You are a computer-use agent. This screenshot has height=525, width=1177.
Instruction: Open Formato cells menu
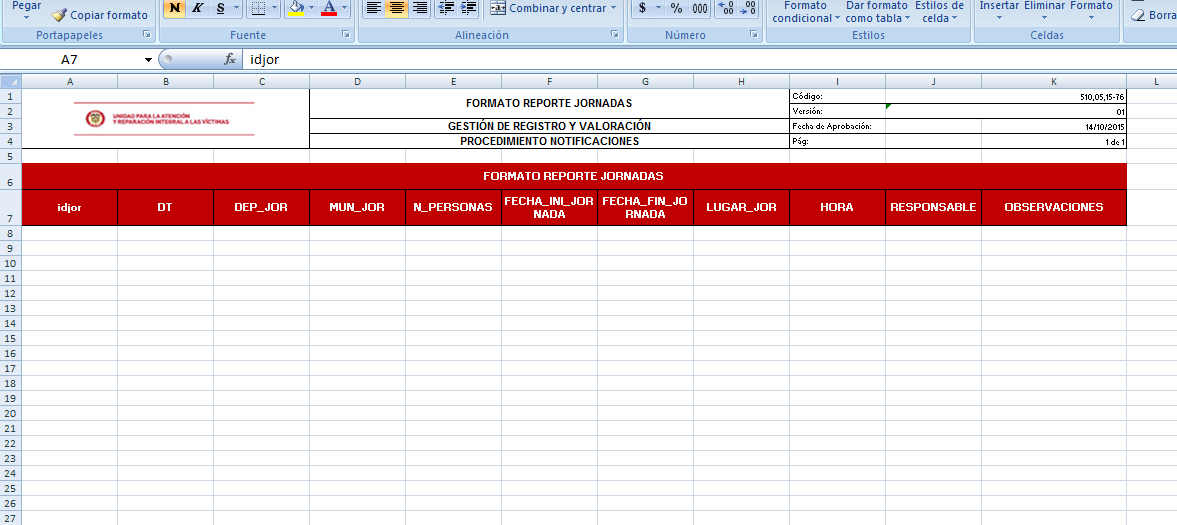(1091, 10)
